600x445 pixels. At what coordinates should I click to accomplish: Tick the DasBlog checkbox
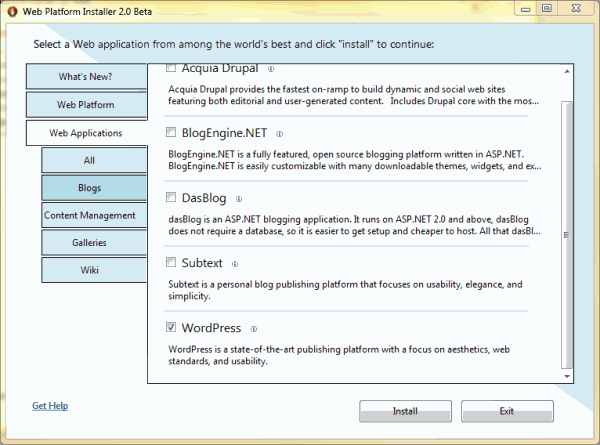point(171,197)
